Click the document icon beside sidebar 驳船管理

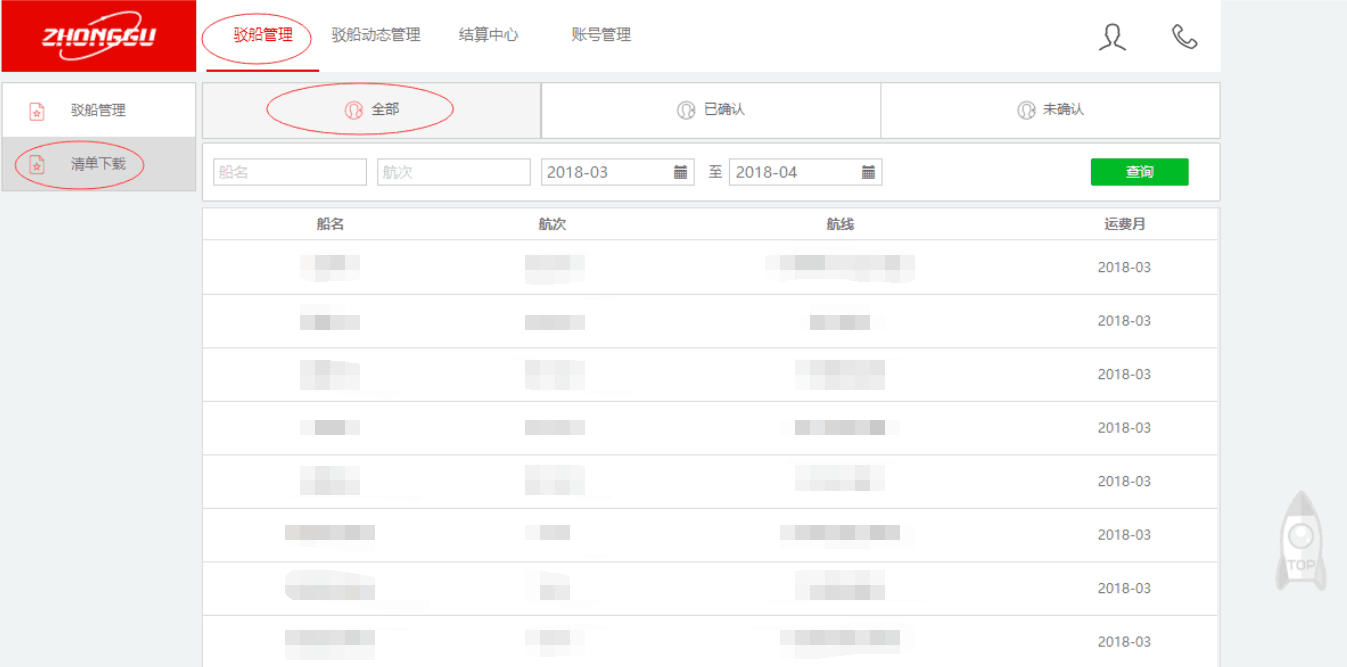coord(37,111)
